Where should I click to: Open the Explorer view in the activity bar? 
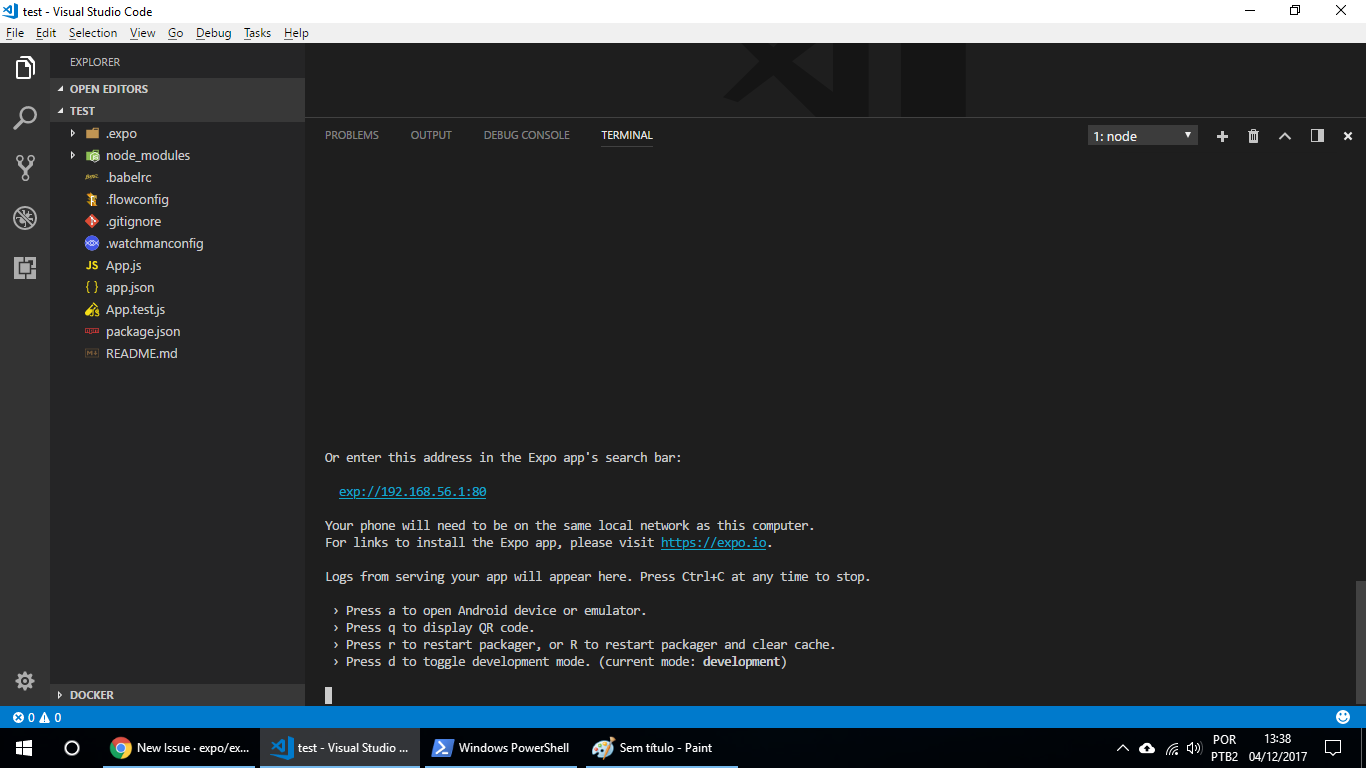click(24, 68)
